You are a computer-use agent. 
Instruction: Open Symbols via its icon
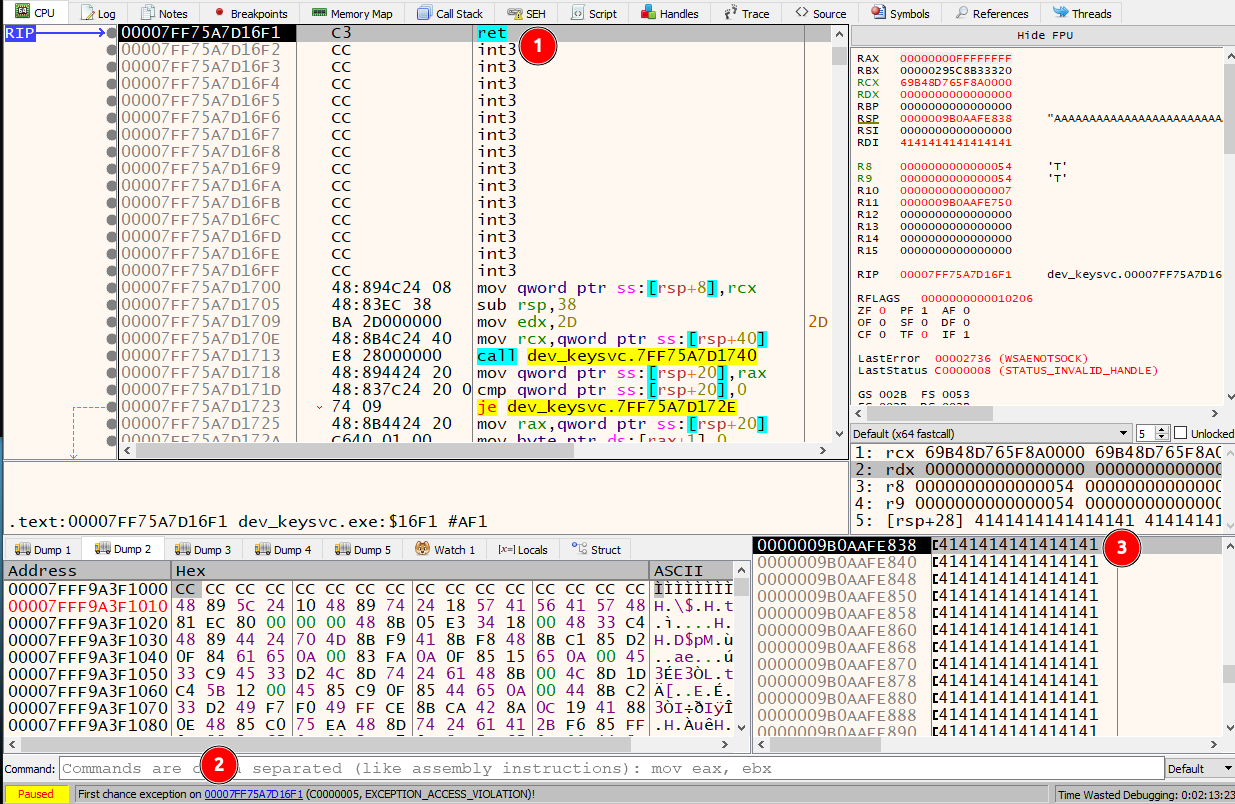877,13
